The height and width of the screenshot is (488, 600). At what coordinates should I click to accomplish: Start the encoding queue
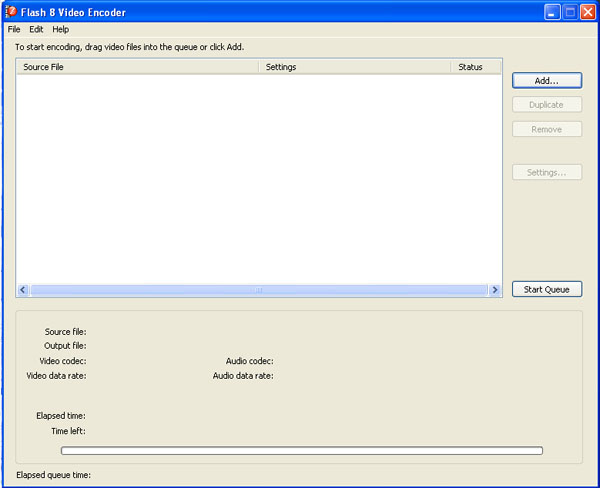(547, 289)
